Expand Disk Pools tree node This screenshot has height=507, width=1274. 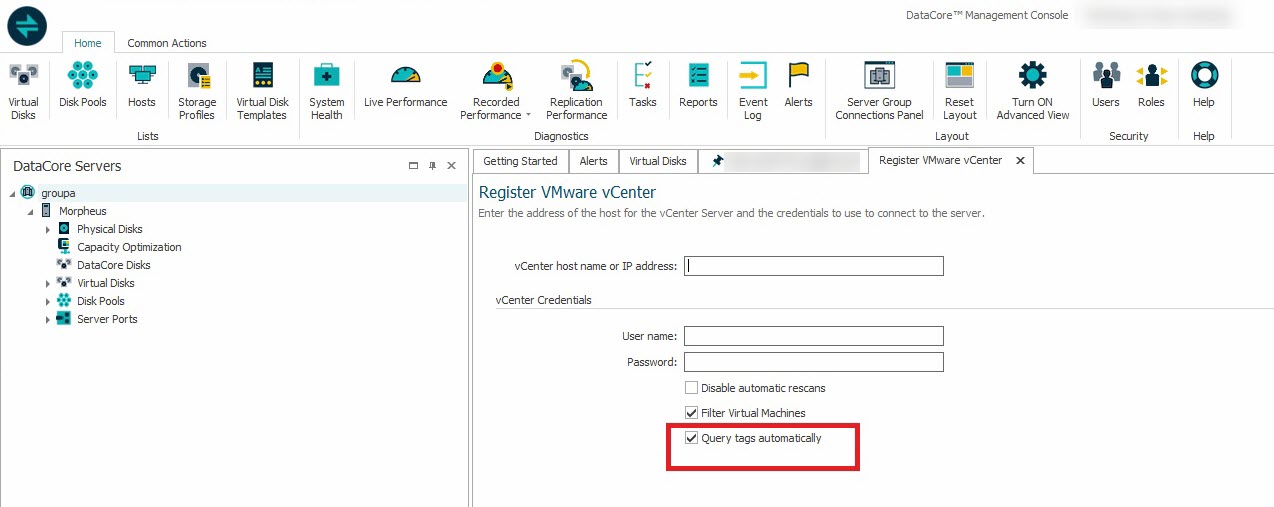point(48,302)
